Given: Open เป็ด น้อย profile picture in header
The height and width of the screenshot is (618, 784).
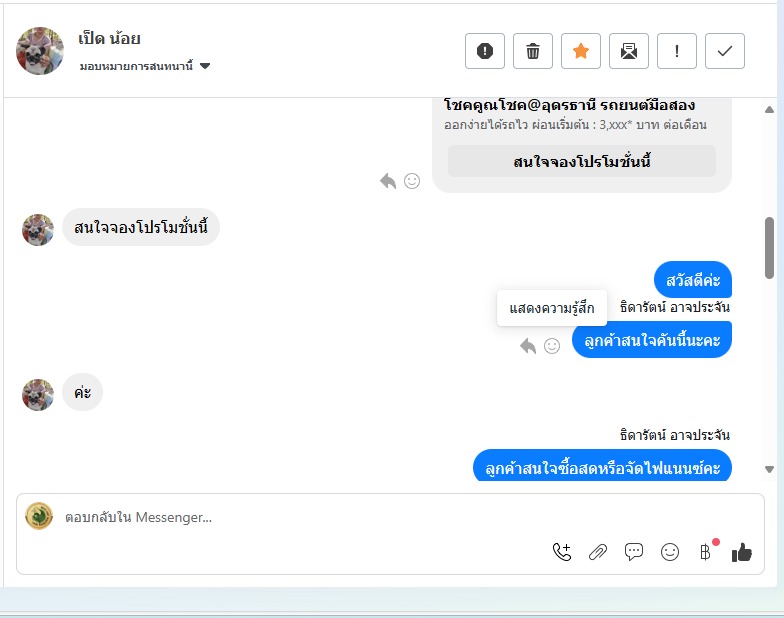Looking at the screenshot, I should click(x=40, y=50).
